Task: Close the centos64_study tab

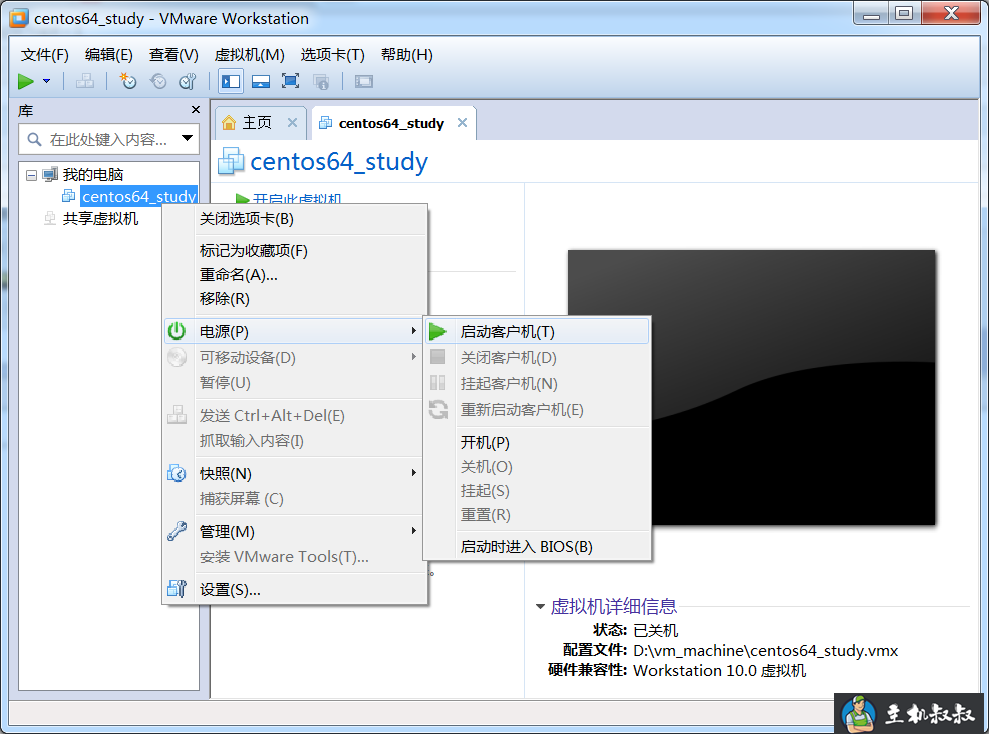Action: [462, 122]
